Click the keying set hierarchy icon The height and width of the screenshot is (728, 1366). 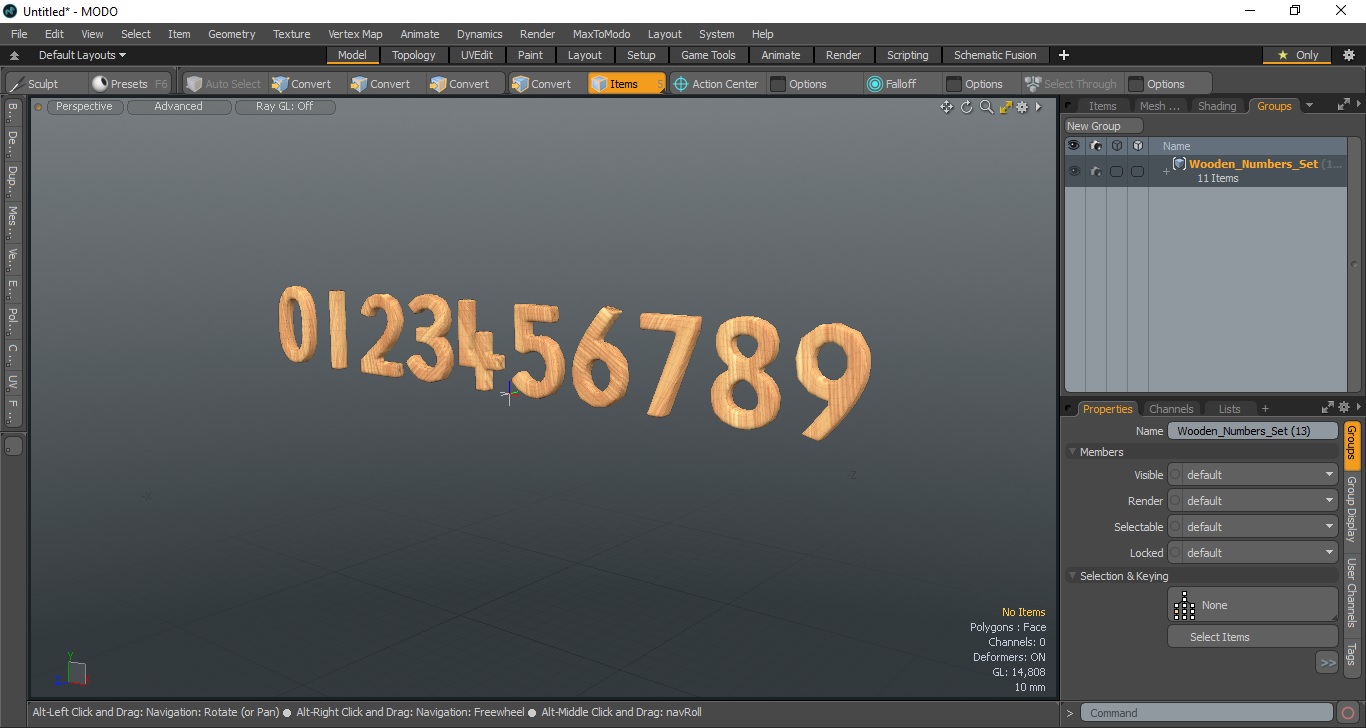point(1185,605)
